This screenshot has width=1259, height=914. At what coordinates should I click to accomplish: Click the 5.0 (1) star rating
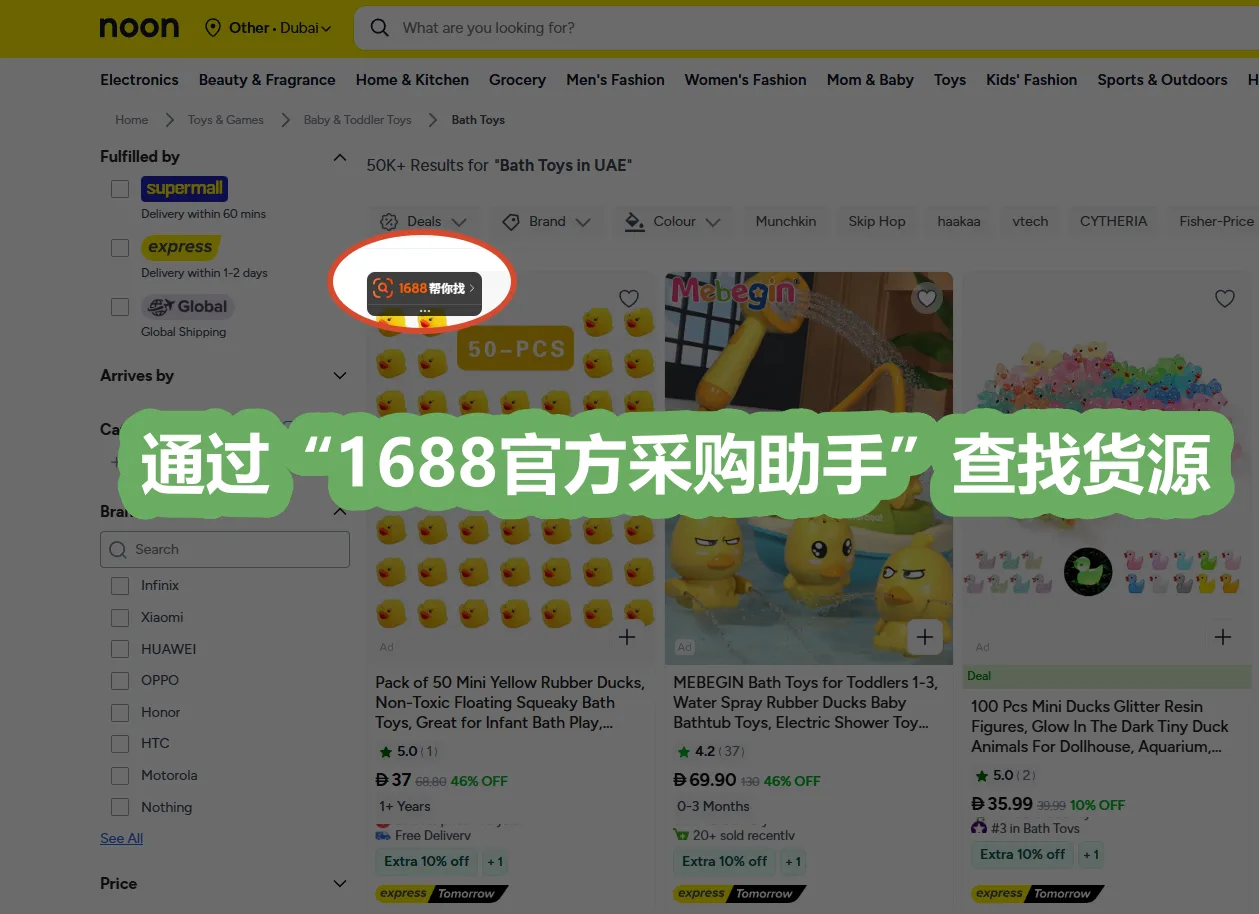[408, 751]
